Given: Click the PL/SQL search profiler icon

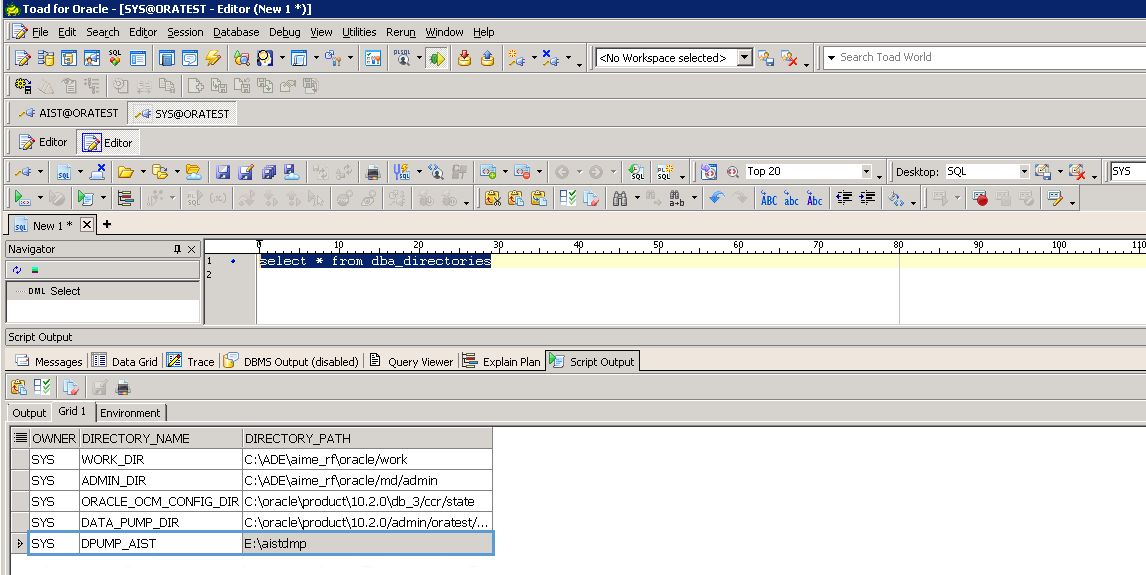Looking at the screenshot, I should (403, 58).
